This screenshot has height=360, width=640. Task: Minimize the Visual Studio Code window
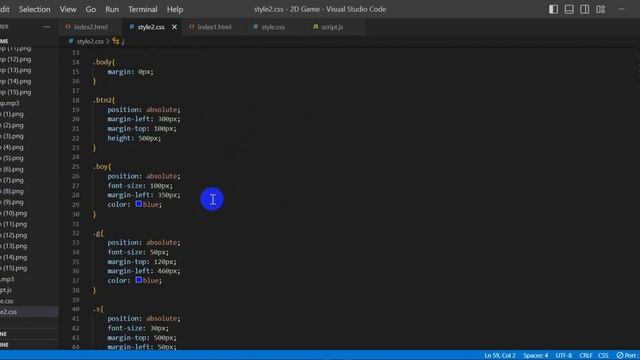621,9
